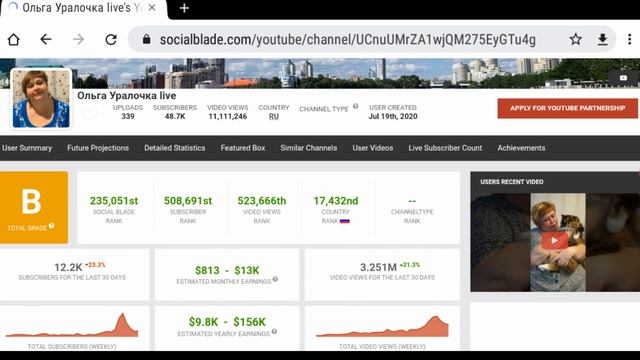
Task: Click the padlock site security icon
Action: (147, 40)
